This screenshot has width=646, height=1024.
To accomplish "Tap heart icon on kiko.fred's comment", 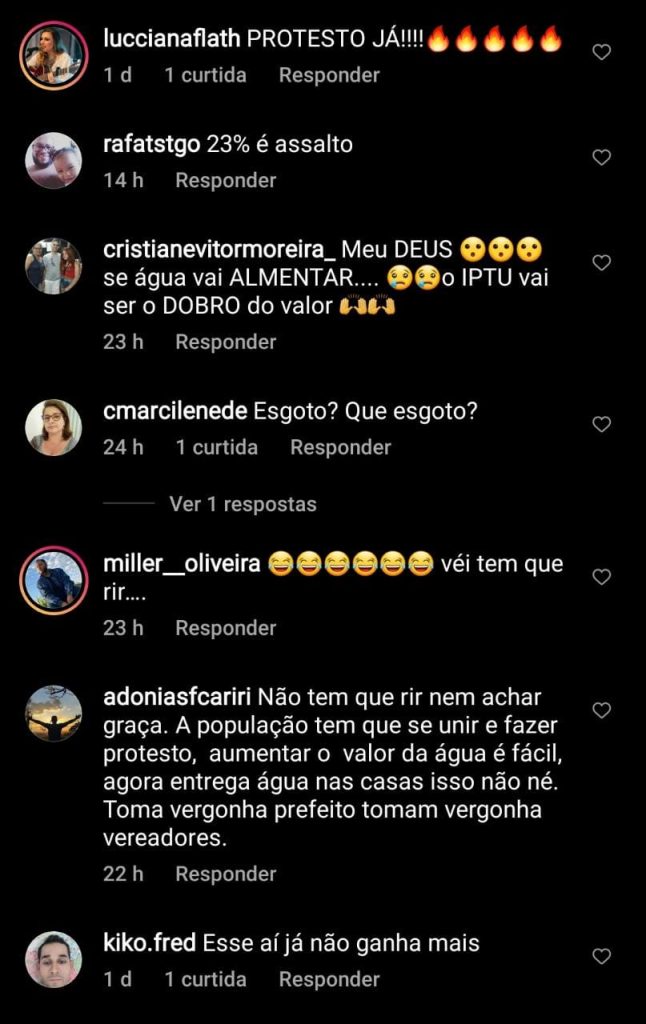I will point(601,957).
